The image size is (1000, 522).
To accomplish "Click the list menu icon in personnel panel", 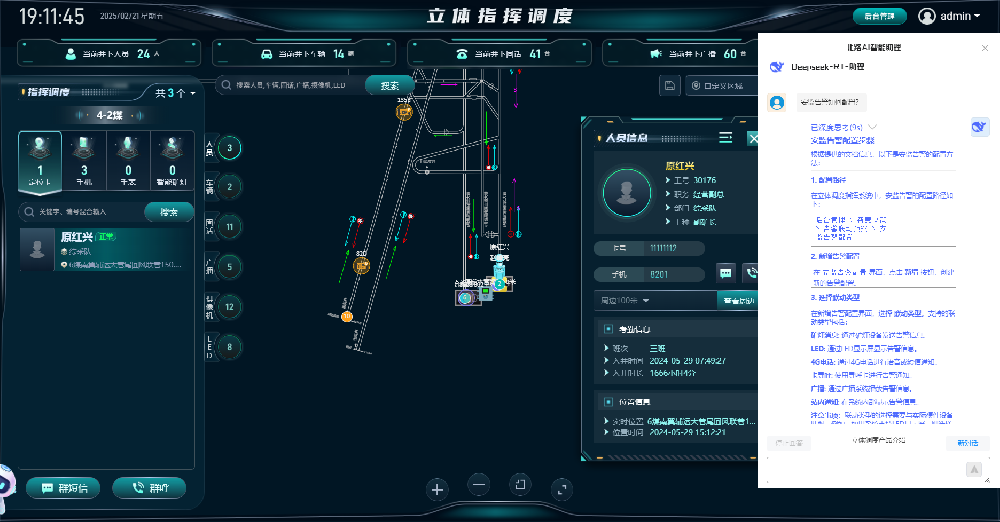I will [x=726, y=138].
